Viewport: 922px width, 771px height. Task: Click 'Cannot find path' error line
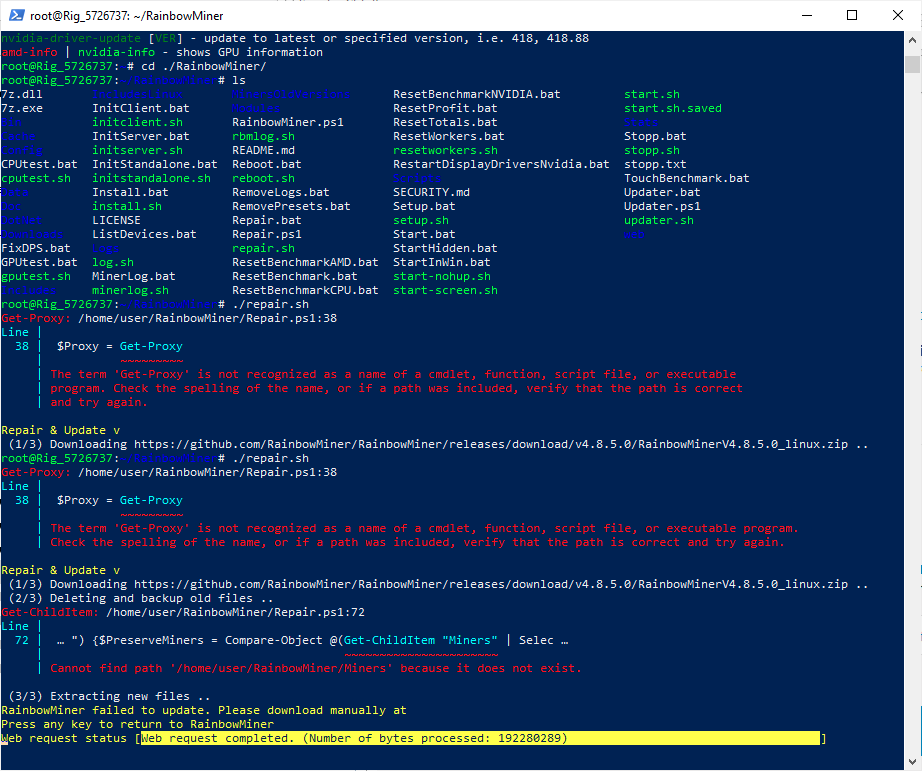(316, 668)
